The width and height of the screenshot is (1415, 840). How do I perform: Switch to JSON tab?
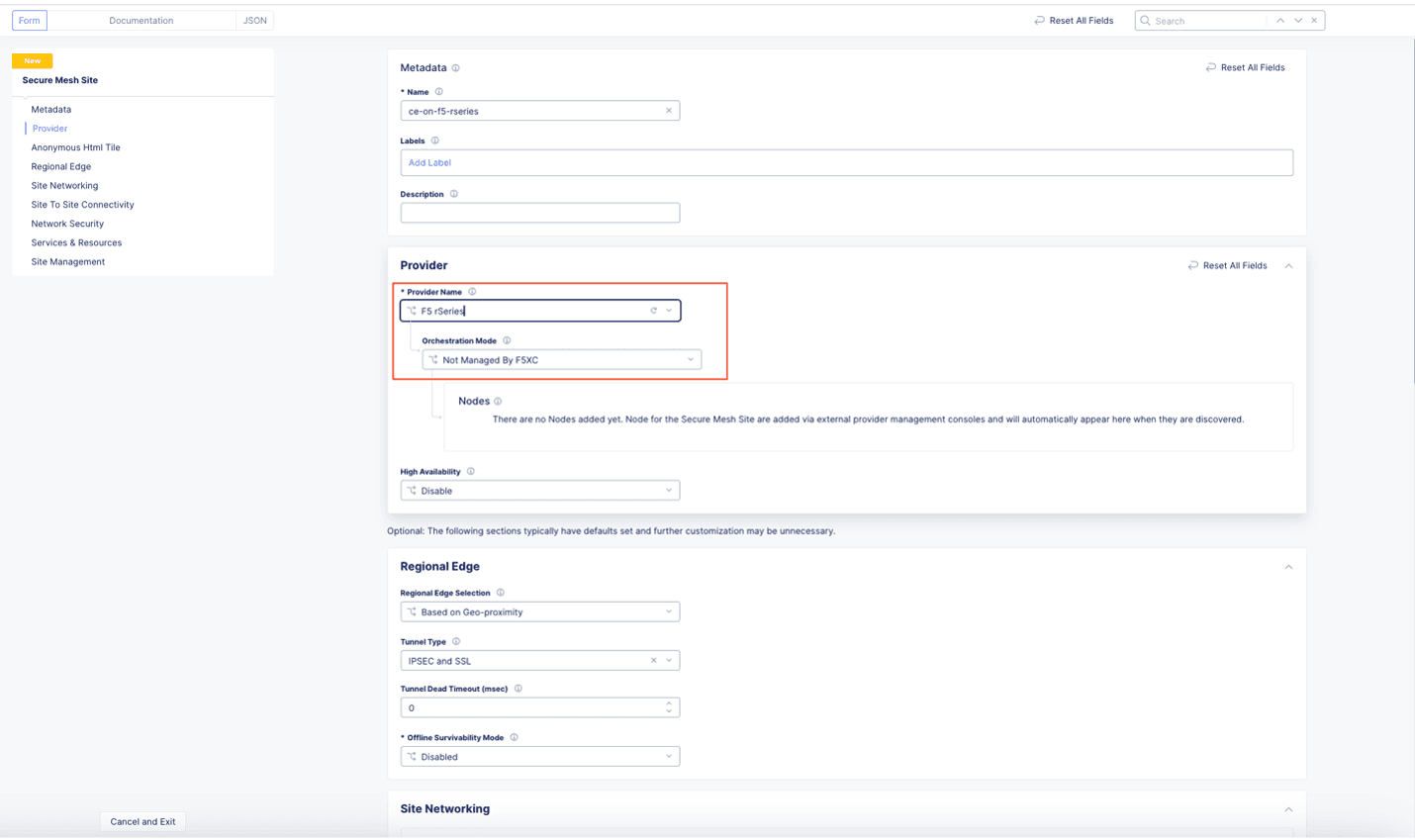click(255, 21)
